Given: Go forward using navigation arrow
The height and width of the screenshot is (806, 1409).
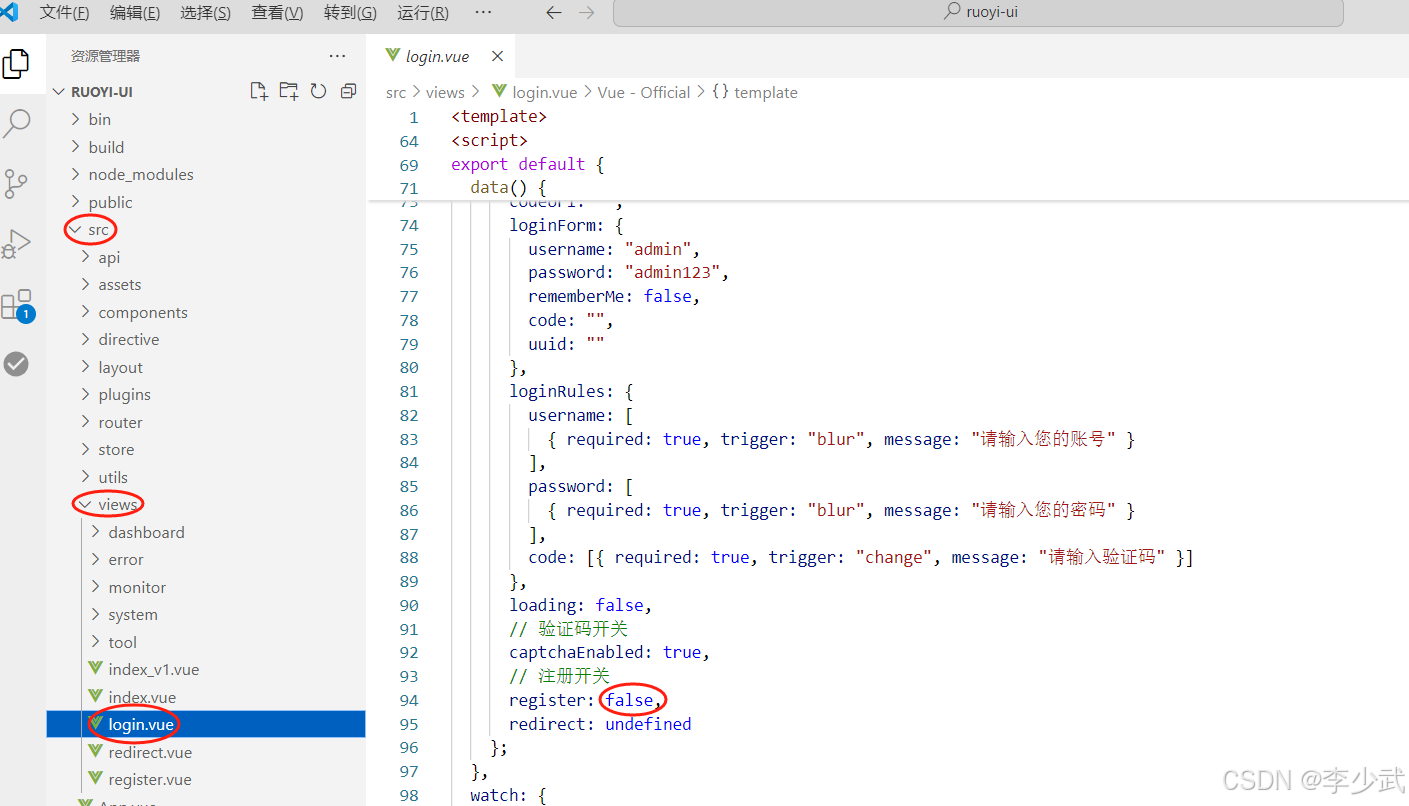Looking at the screenshot, I should [x=587, y=13].
